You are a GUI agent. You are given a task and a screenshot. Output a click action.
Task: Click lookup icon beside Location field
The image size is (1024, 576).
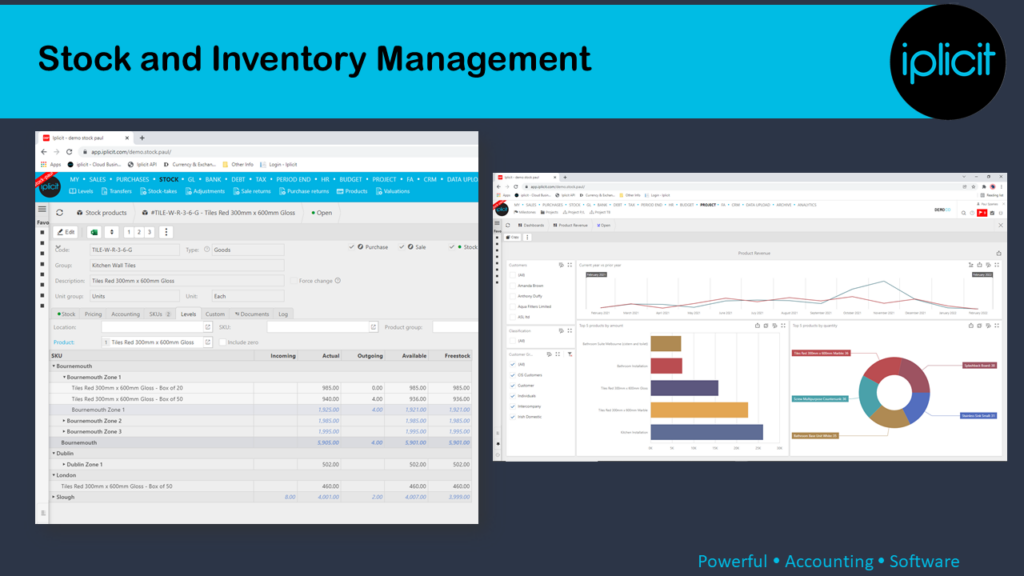[x=208, y=327]
